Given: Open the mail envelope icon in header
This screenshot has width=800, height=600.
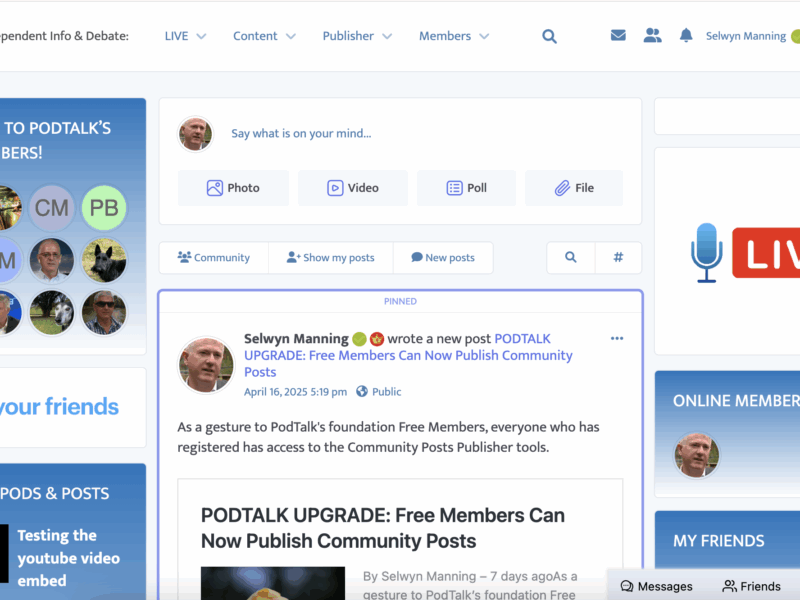Looking at the screenshot, I should [x=618, y=35].
